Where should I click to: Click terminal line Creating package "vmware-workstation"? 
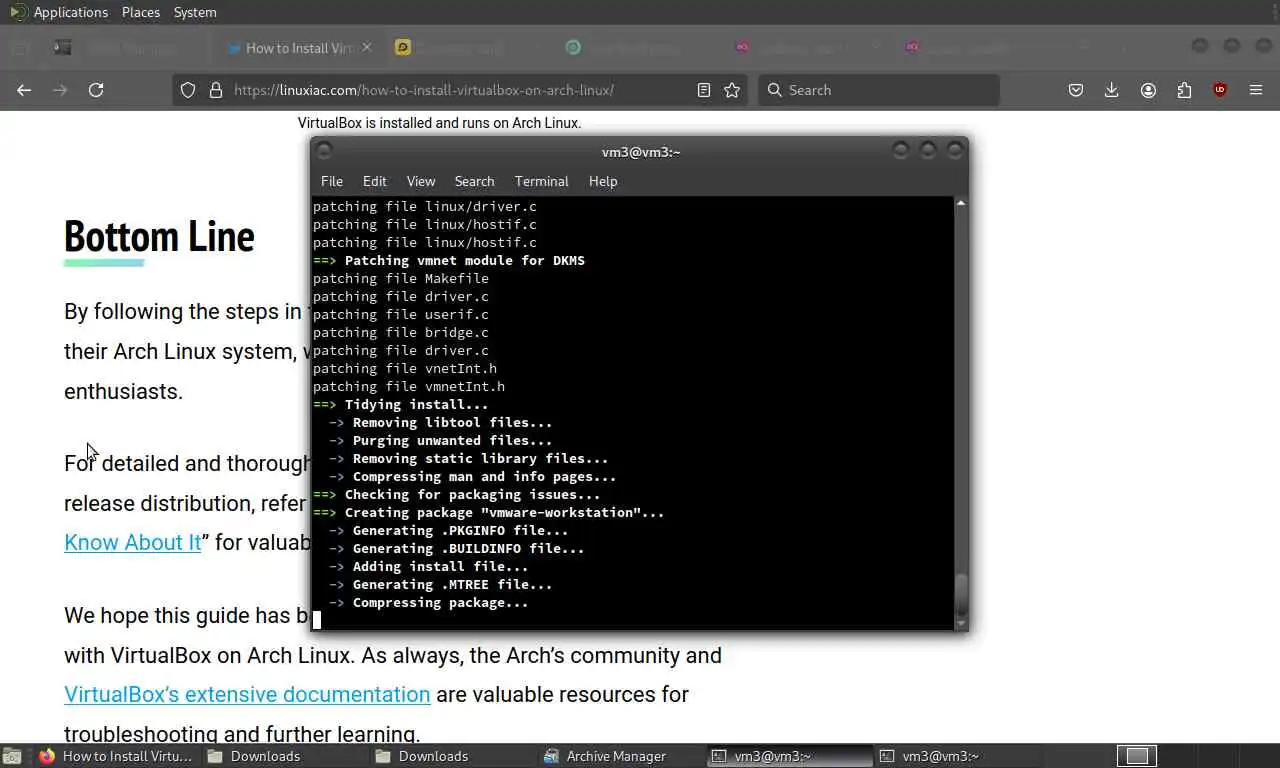pos(505,512)
